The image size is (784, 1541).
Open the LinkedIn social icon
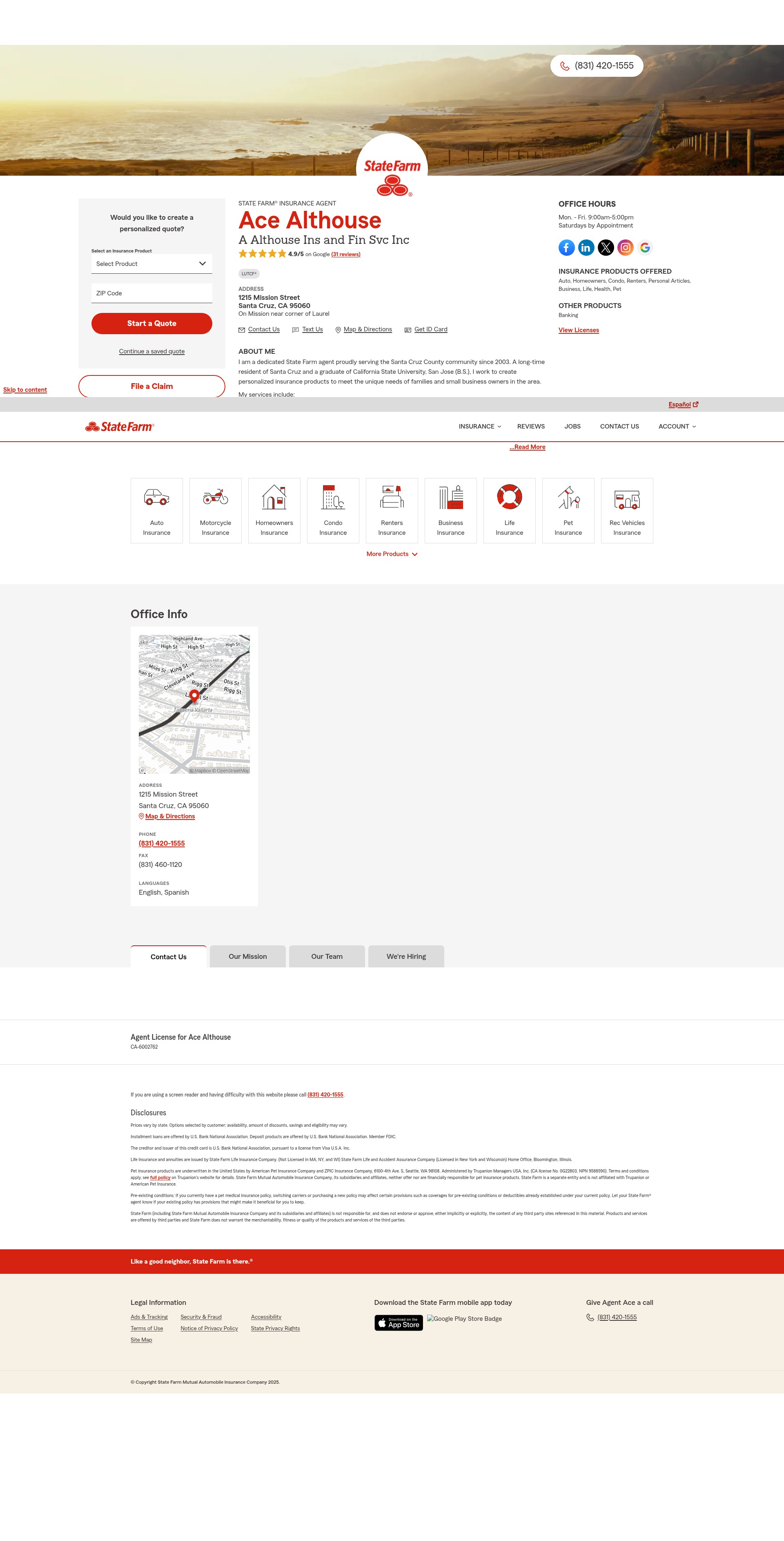click(586, 247)
